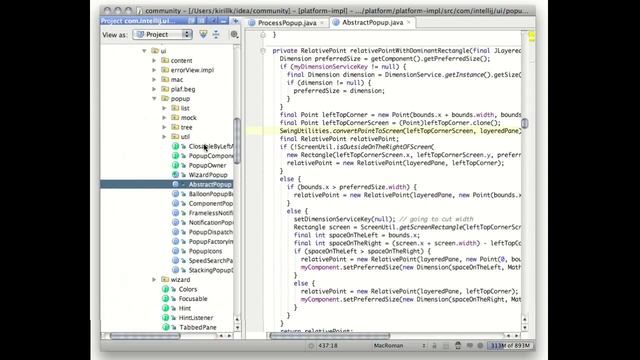Select PopupIcons in the project tree

[x=205, y=251]
